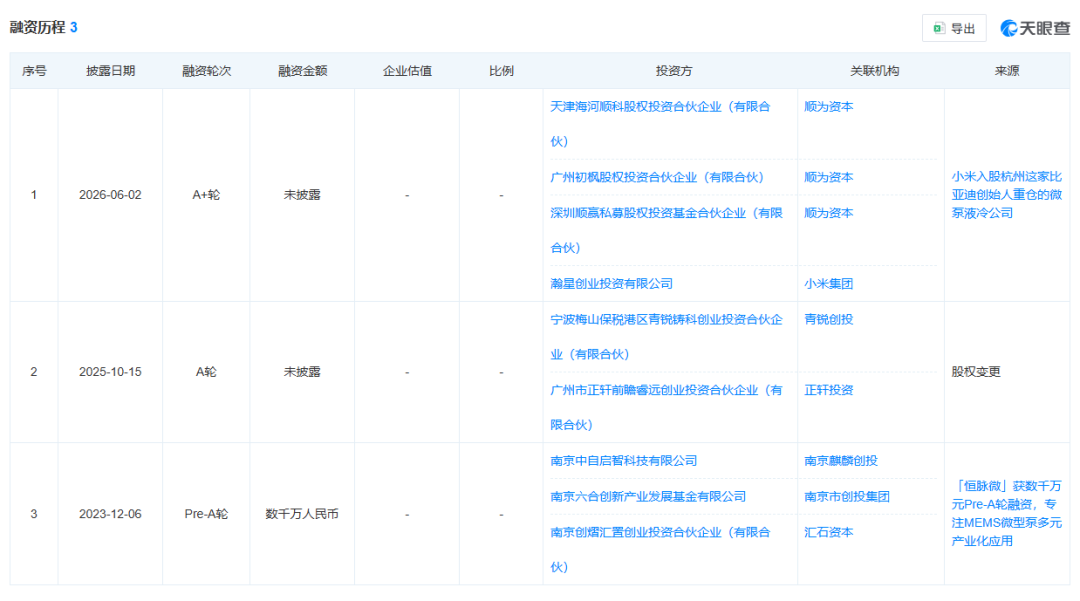Select 未披露 amount in the 2025-10-15 row
Viewport: 1080px width, 601px height.
302,372
